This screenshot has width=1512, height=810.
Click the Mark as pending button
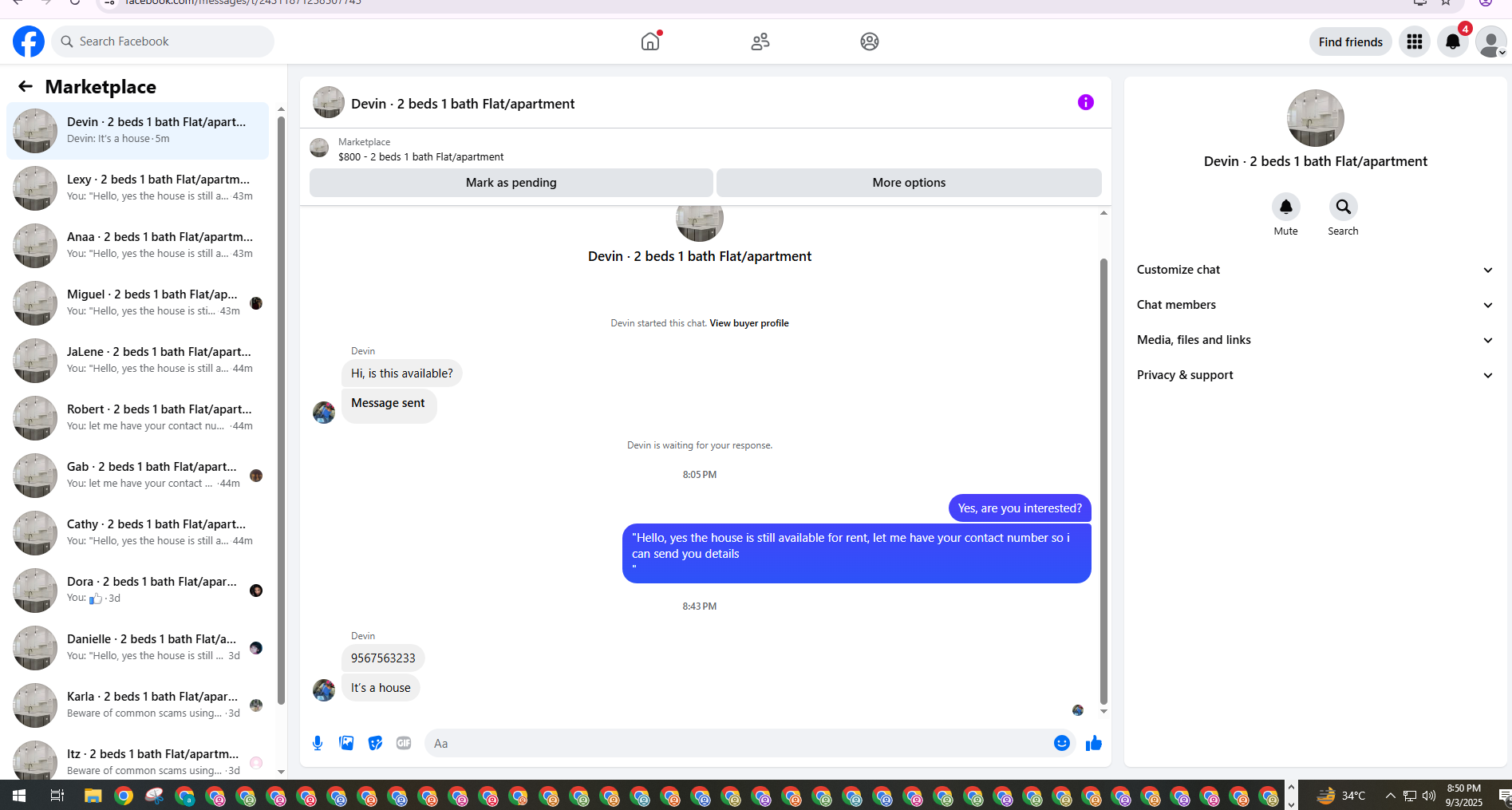tap(511, 183)
